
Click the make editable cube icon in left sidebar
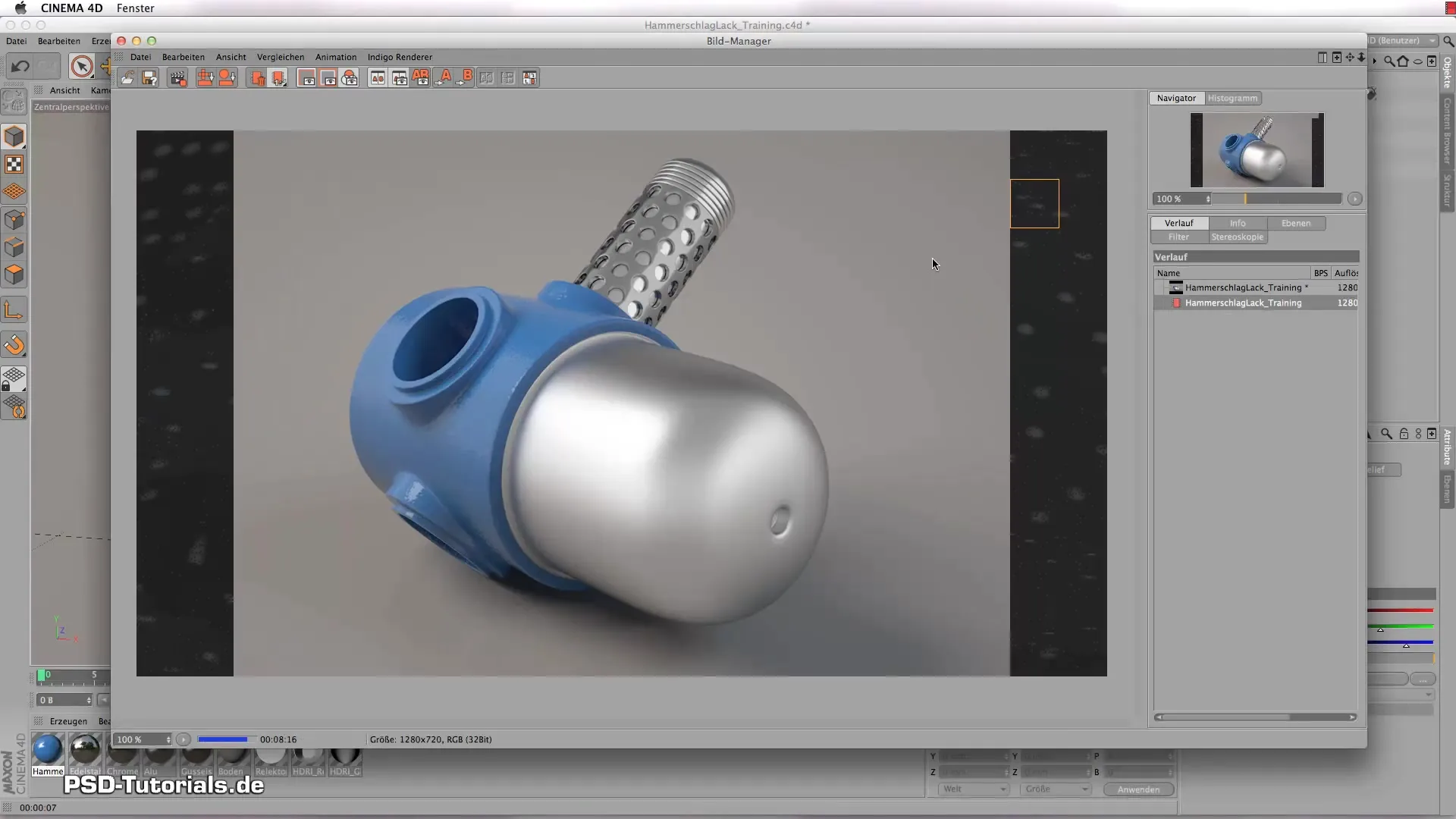pyautogui.click(x=14, y=137)
